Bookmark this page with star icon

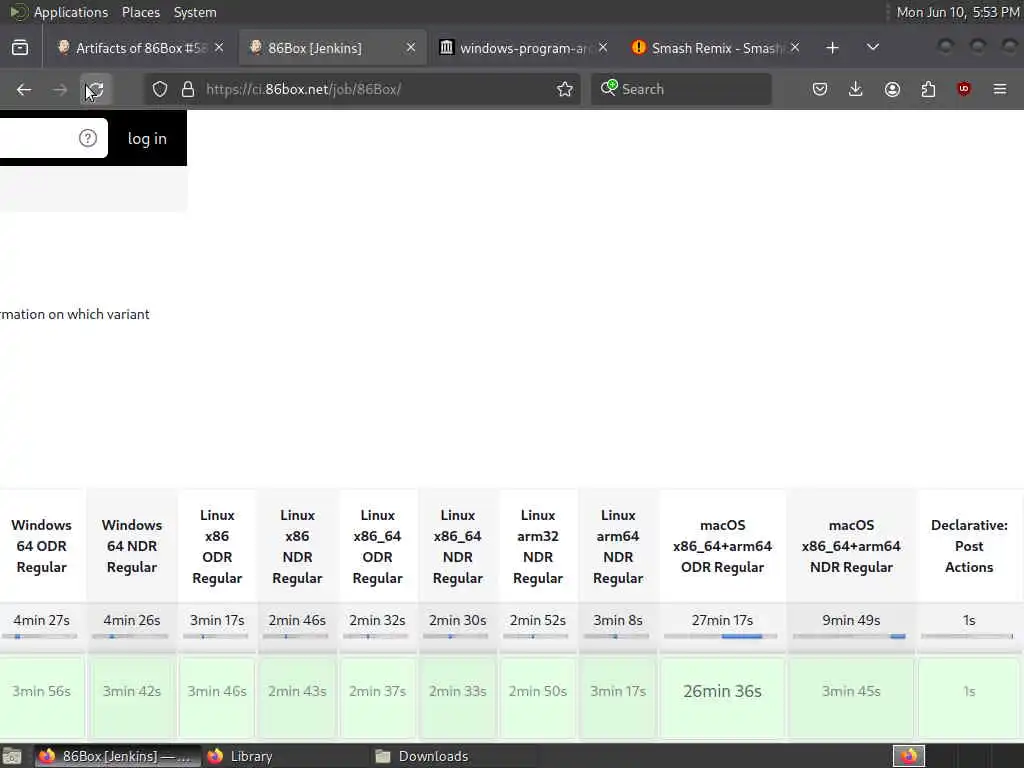click(x=565, y=89)
